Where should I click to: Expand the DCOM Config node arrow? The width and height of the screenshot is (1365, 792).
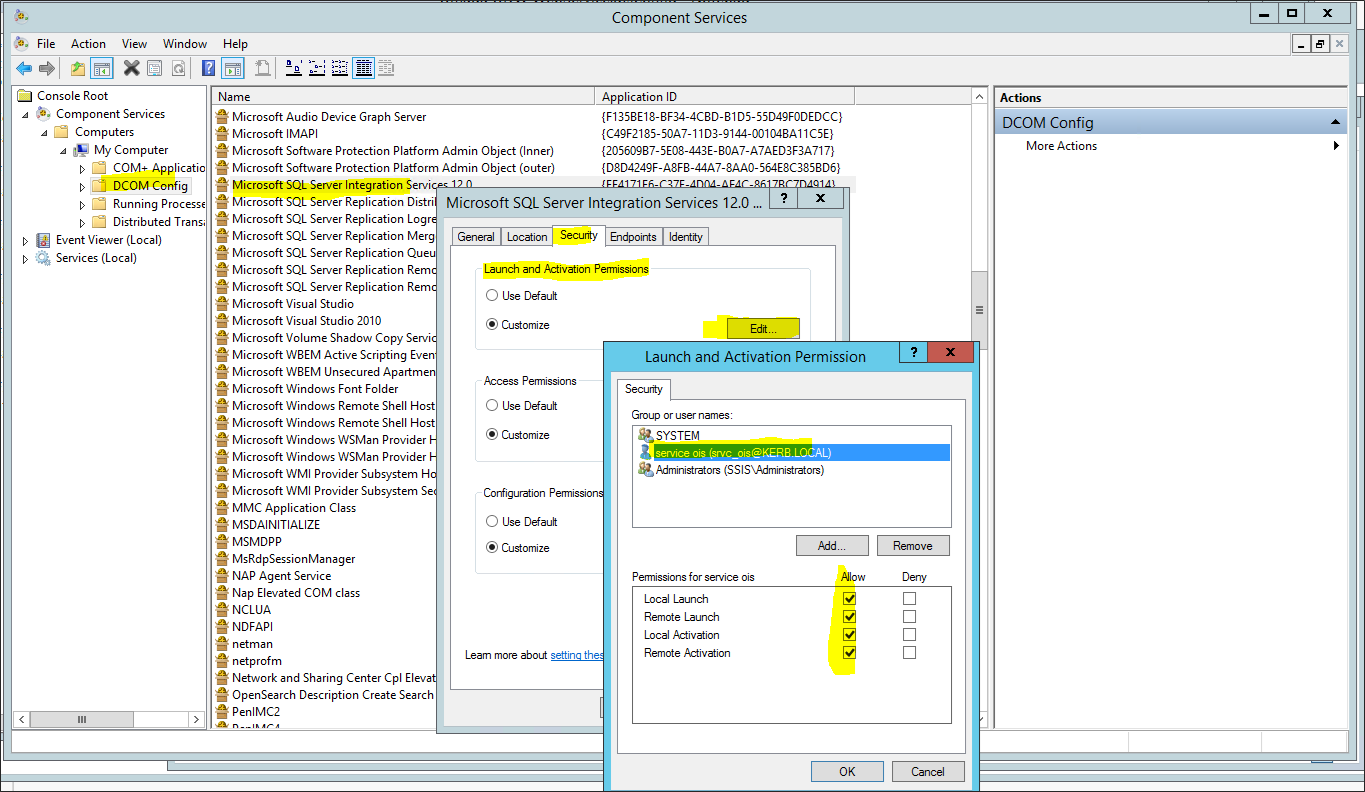pyautogui.click(x=82, y=186)
